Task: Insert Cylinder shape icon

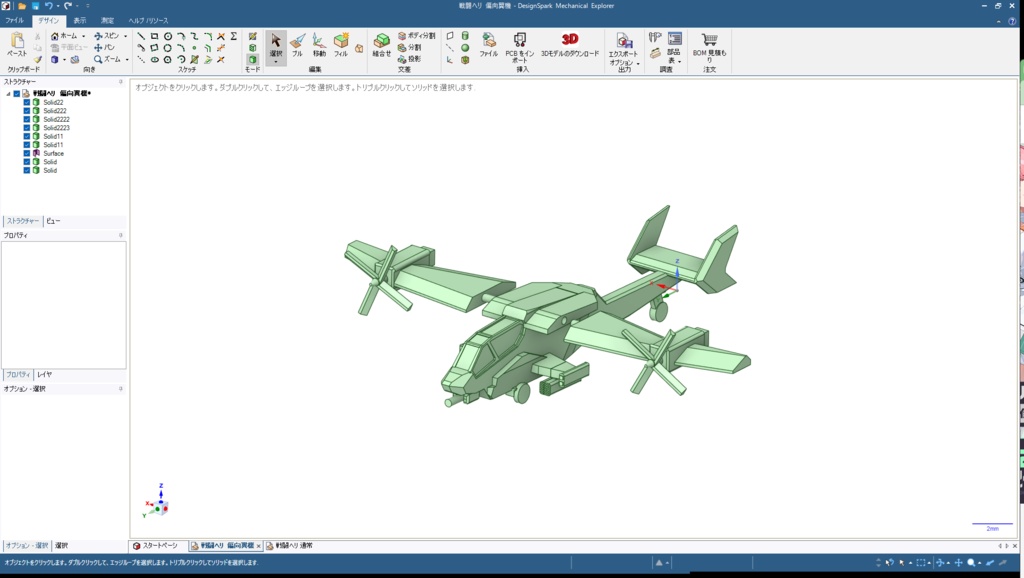Action: [465, 36]
